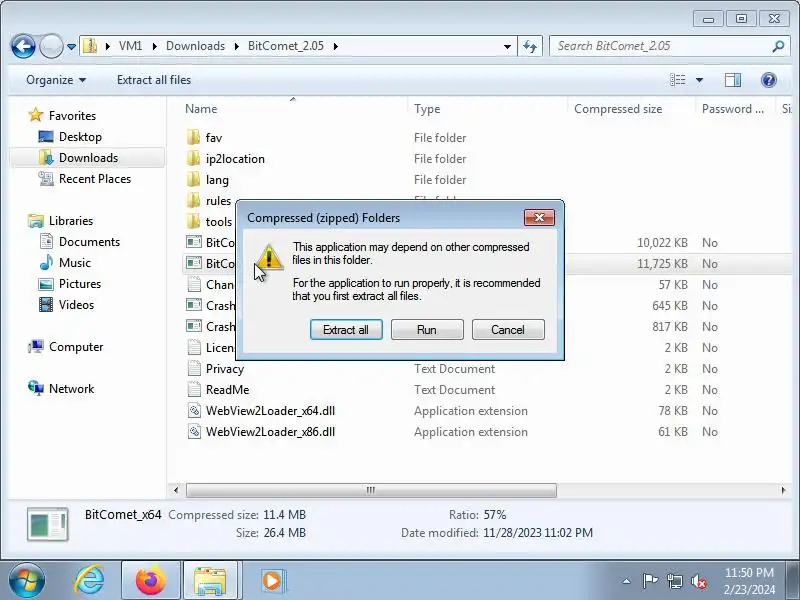Open Firefox from the taskbar

coord(151,581)
